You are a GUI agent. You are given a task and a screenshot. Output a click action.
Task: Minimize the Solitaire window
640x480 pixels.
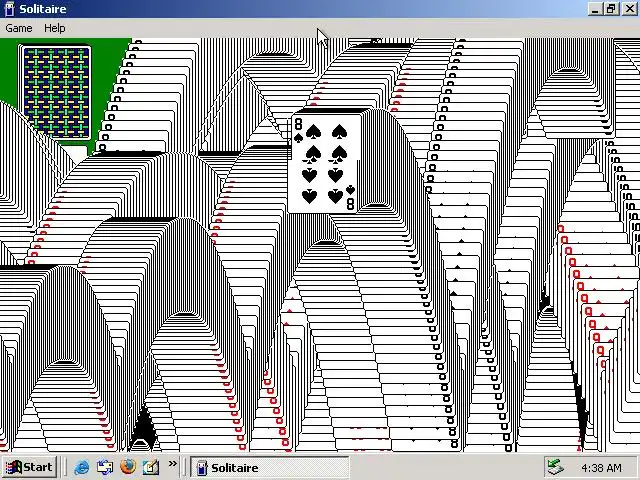(x=596, y=9)
